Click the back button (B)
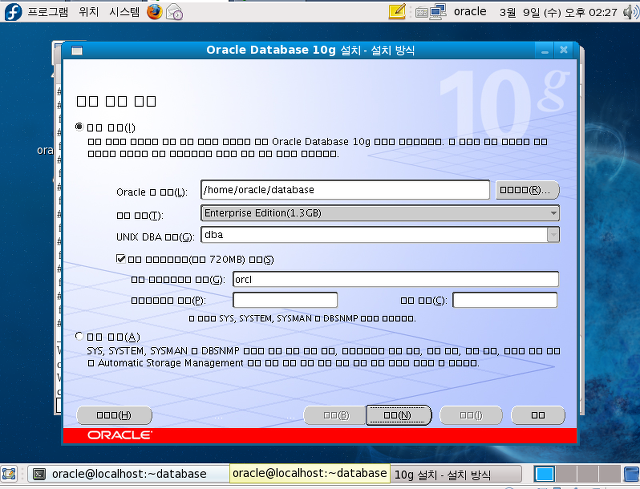Viewport: 640px width, 489px height. [x=335, y=416]
